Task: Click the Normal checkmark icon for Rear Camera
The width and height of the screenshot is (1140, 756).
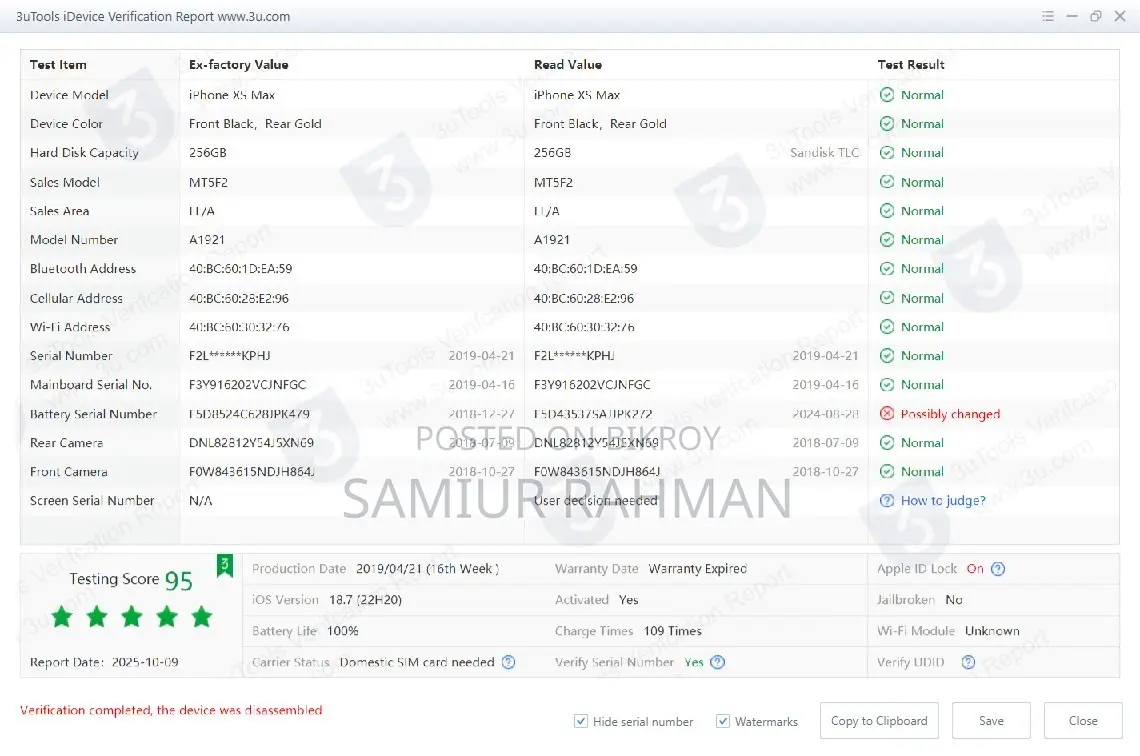Action: coord(887,443)
